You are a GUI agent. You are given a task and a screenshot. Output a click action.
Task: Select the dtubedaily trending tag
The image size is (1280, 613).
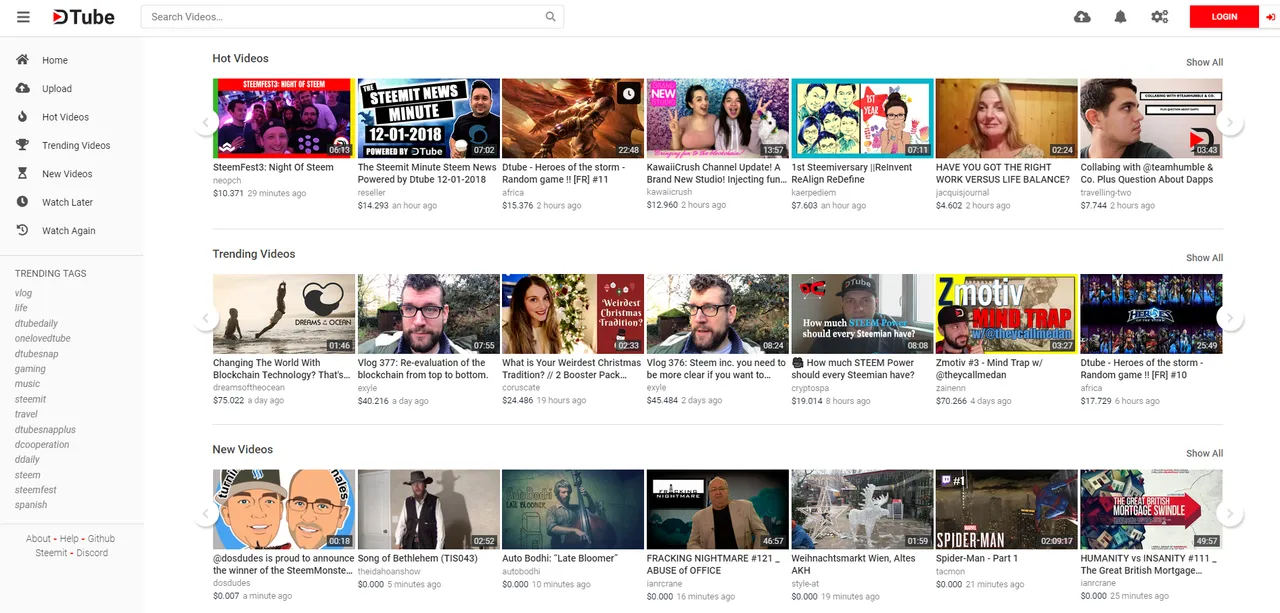(36, 323)
